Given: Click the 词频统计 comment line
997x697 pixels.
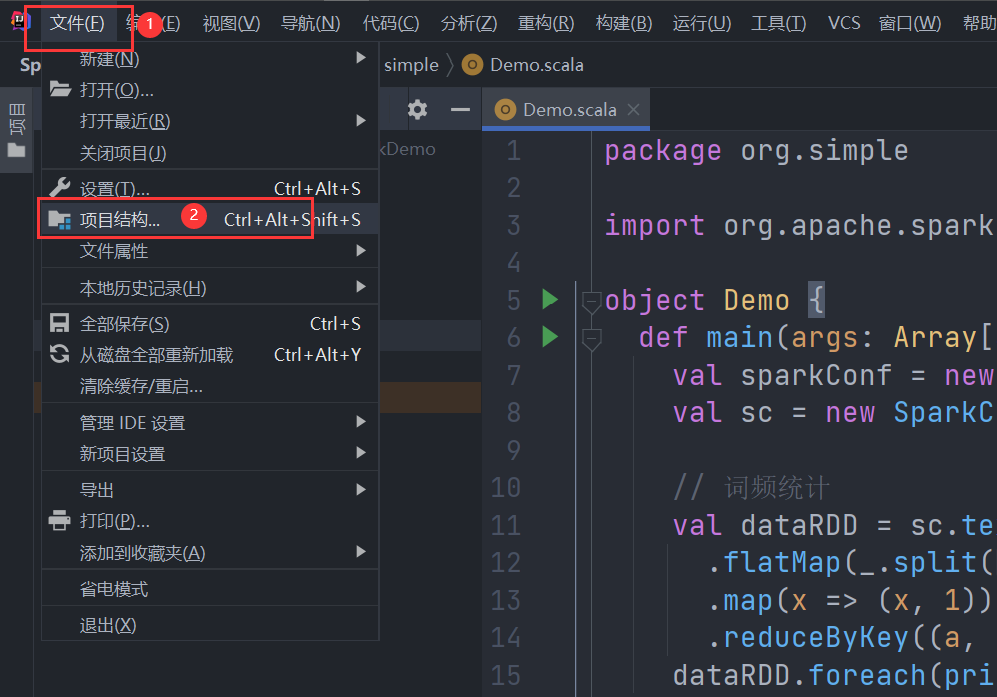Looking at the screenshot, I should click(752, 488).
